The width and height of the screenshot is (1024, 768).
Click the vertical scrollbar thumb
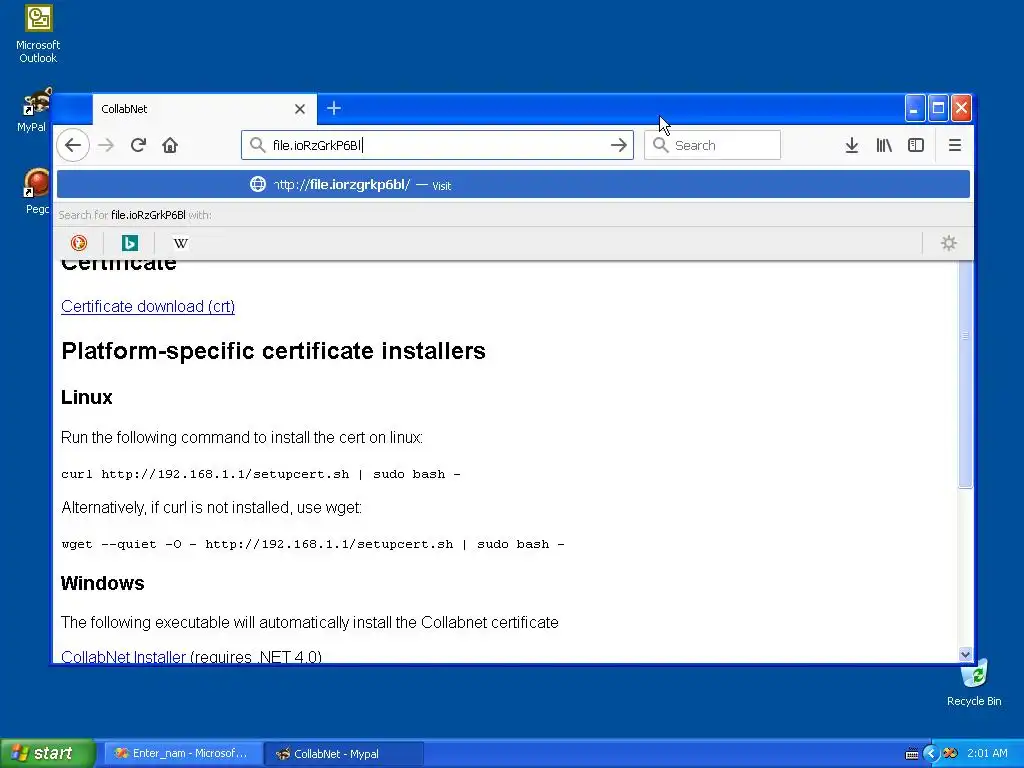965,374
